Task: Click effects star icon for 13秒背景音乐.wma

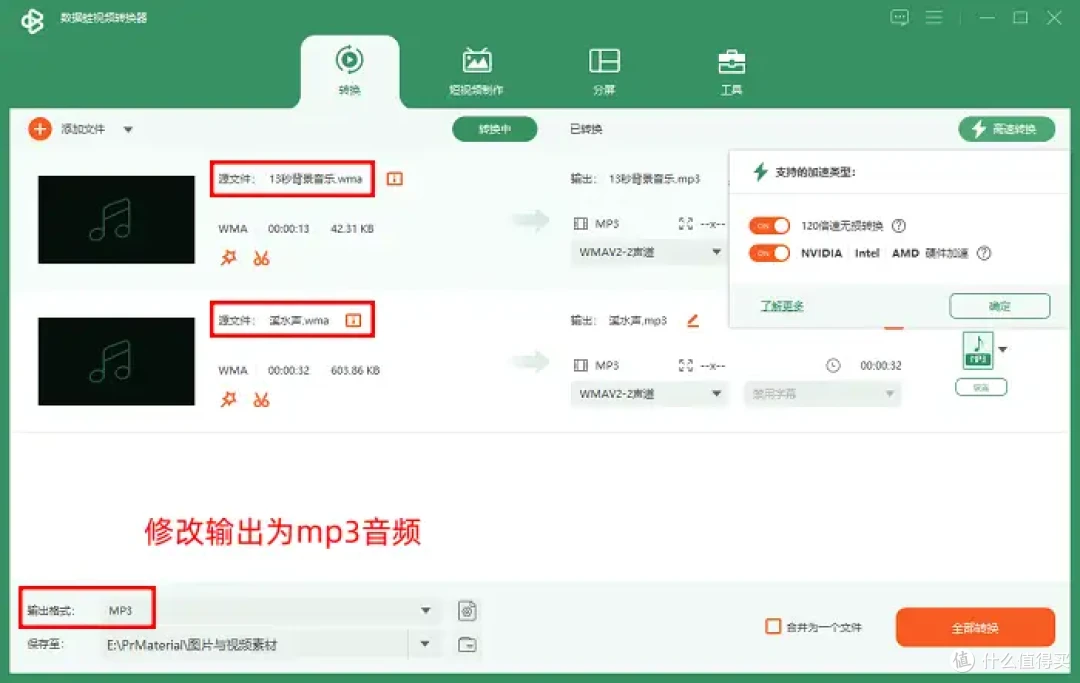Action: point(228,258)
